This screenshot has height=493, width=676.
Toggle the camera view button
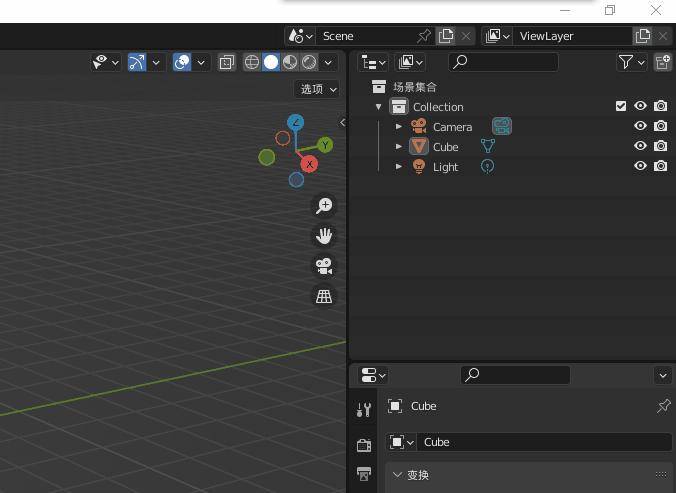pyautogui.click(x=324, y=266)
